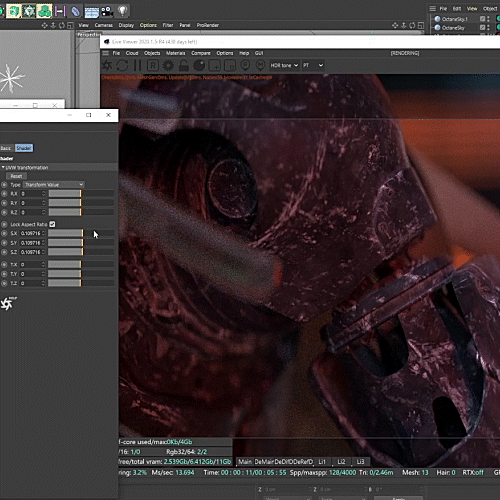Click the green hexagonal generator icon
Image resolution: width=500 pixels, height=500 pixels.
[x=29, y=11]
